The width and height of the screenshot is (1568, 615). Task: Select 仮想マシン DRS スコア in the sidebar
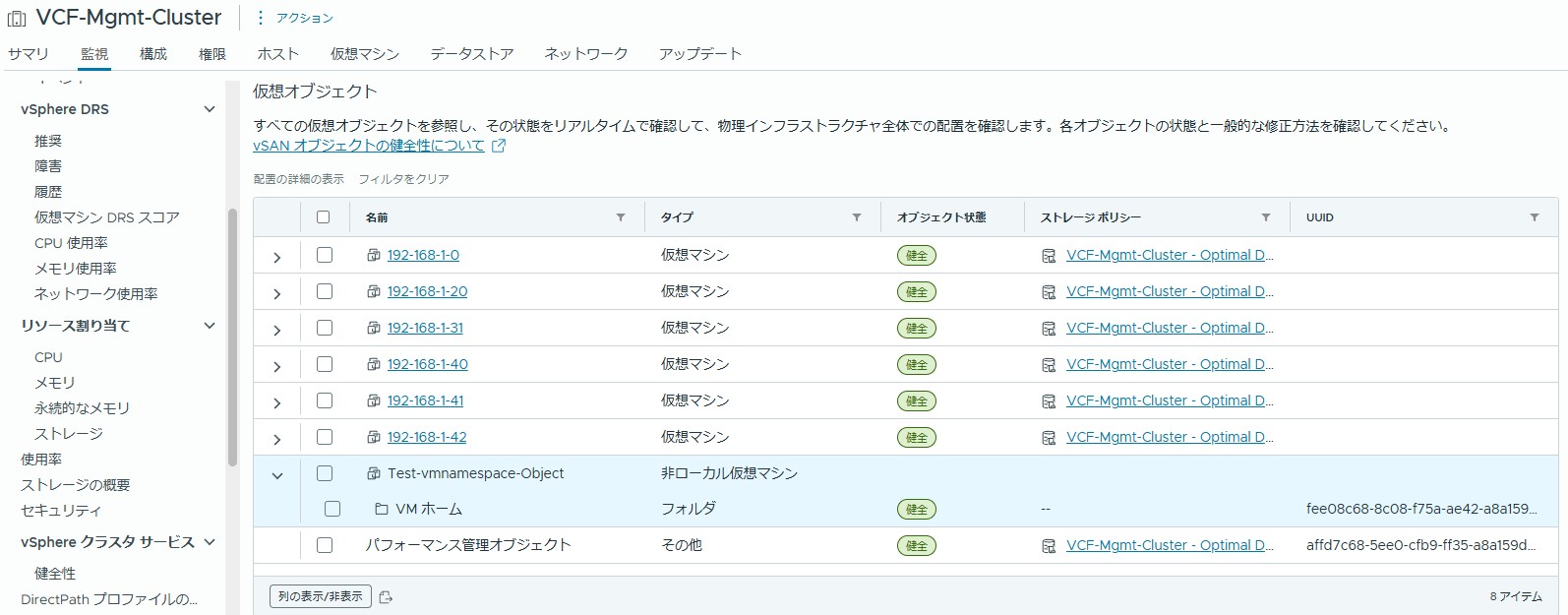tap(107, 217)
